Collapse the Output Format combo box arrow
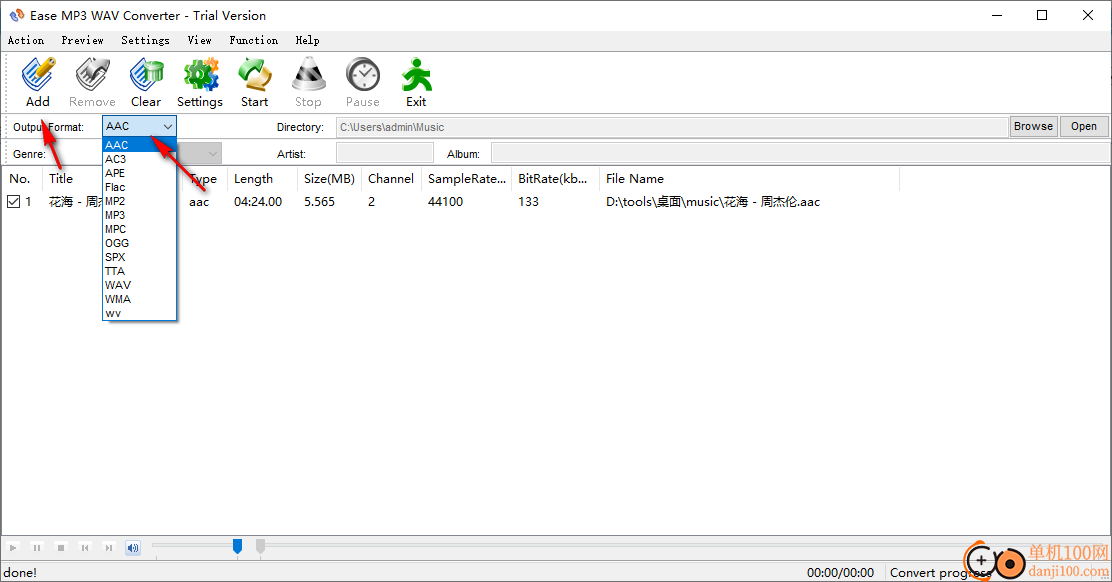The image size is (1112, 582). (167, 127)
